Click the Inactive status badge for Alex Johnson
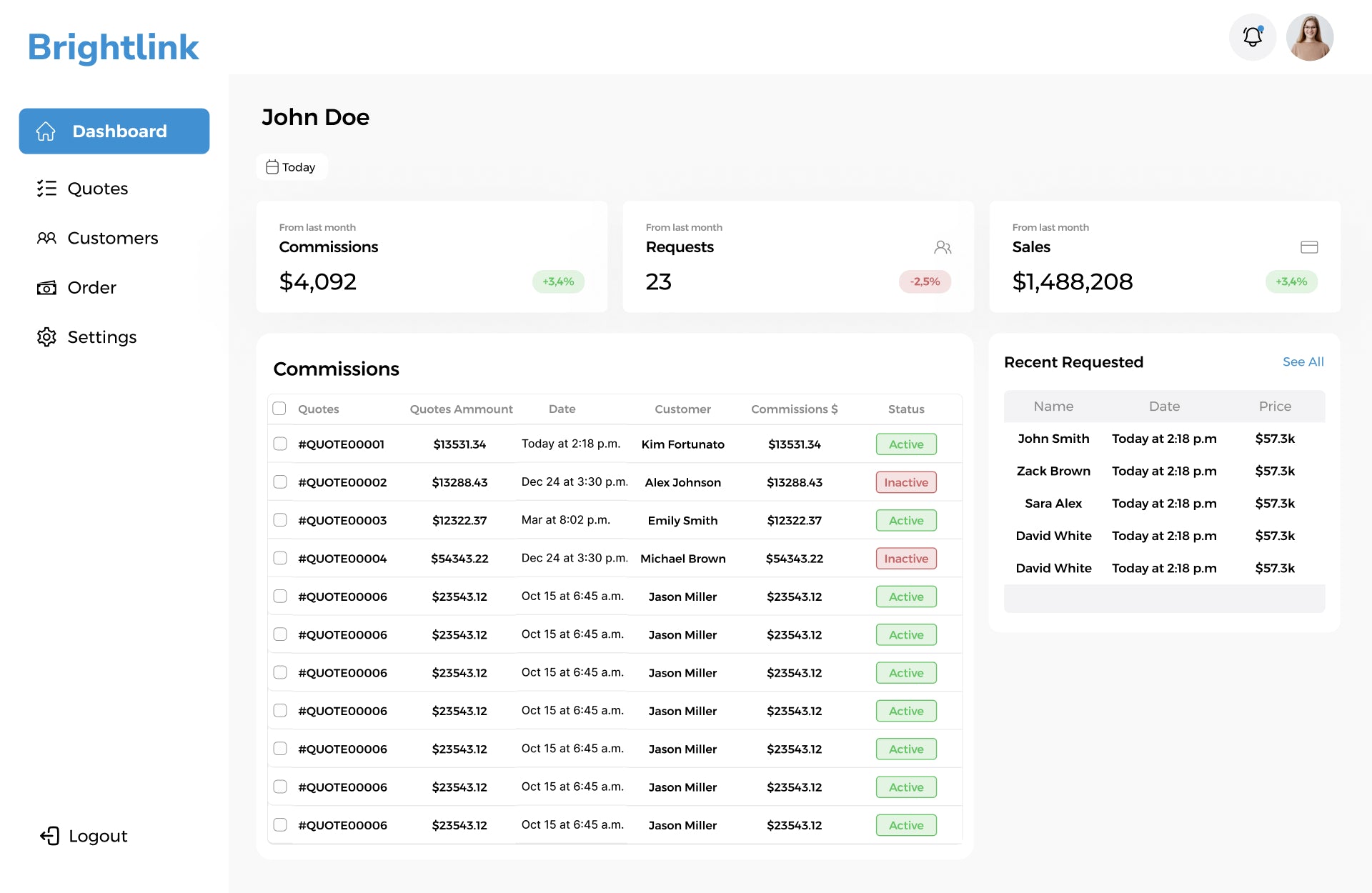This screenshot has width=1372, height=893. 906,482
